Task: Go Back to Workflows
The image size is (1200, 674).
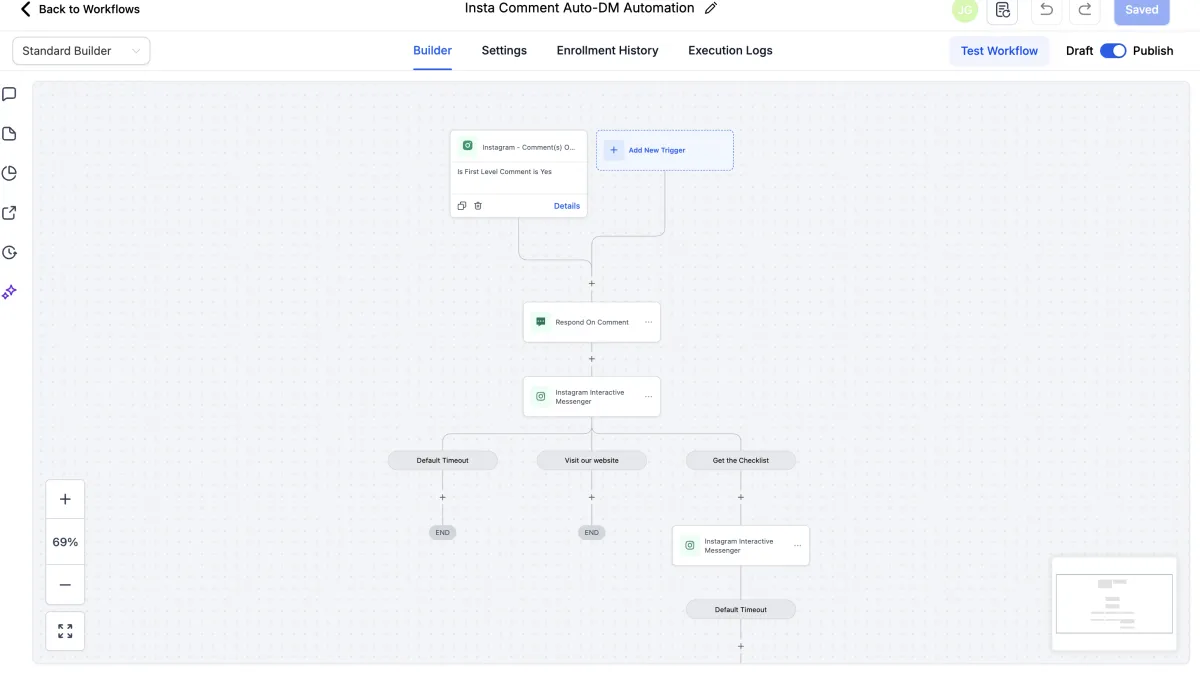Action: pos(80,10)
